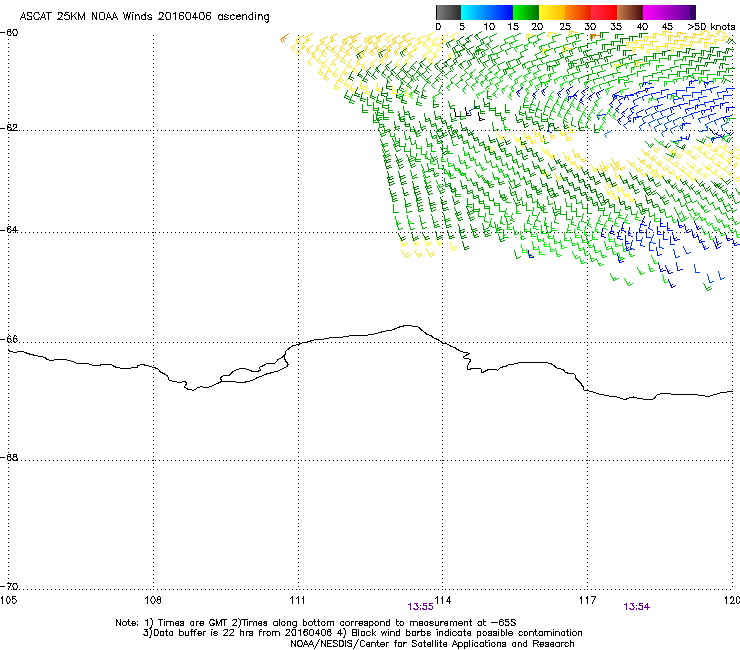Click the gray 0-5 knots legend swatch
Screen dimensions: 740x650
coord(448,12)
